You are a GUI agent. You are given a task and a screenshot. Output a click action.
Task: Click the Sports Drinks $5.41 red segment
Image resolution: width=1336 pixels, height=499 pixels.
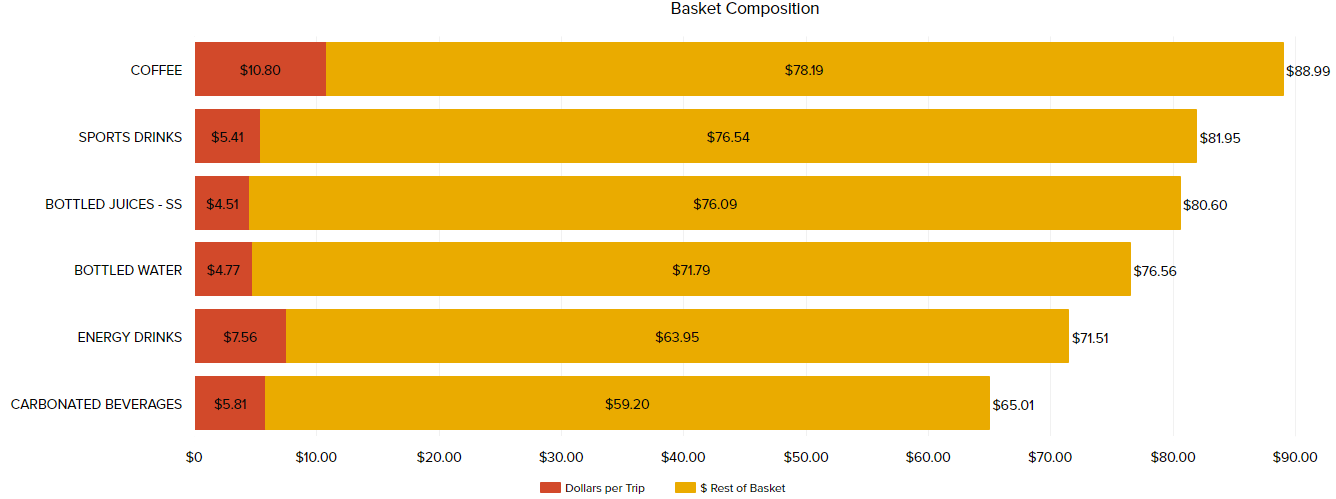coord(227,137)
